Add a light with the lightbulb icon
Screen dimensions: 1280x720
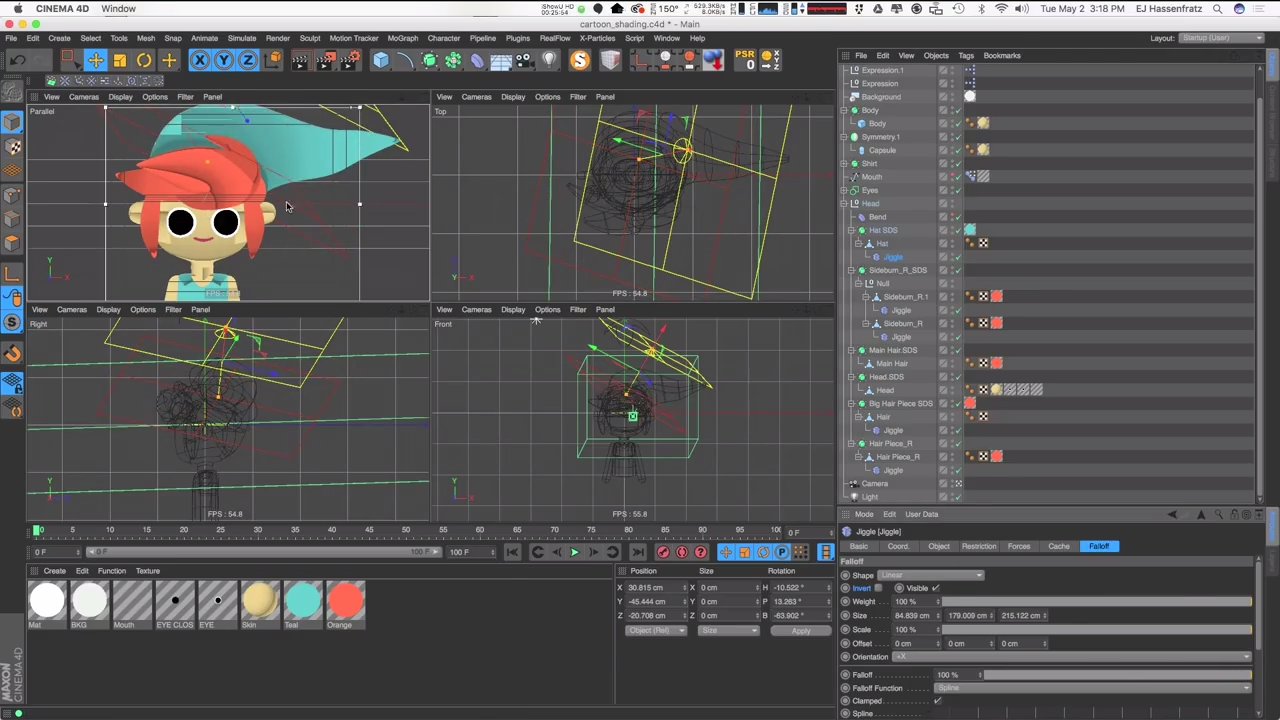[x=549, y=61]
